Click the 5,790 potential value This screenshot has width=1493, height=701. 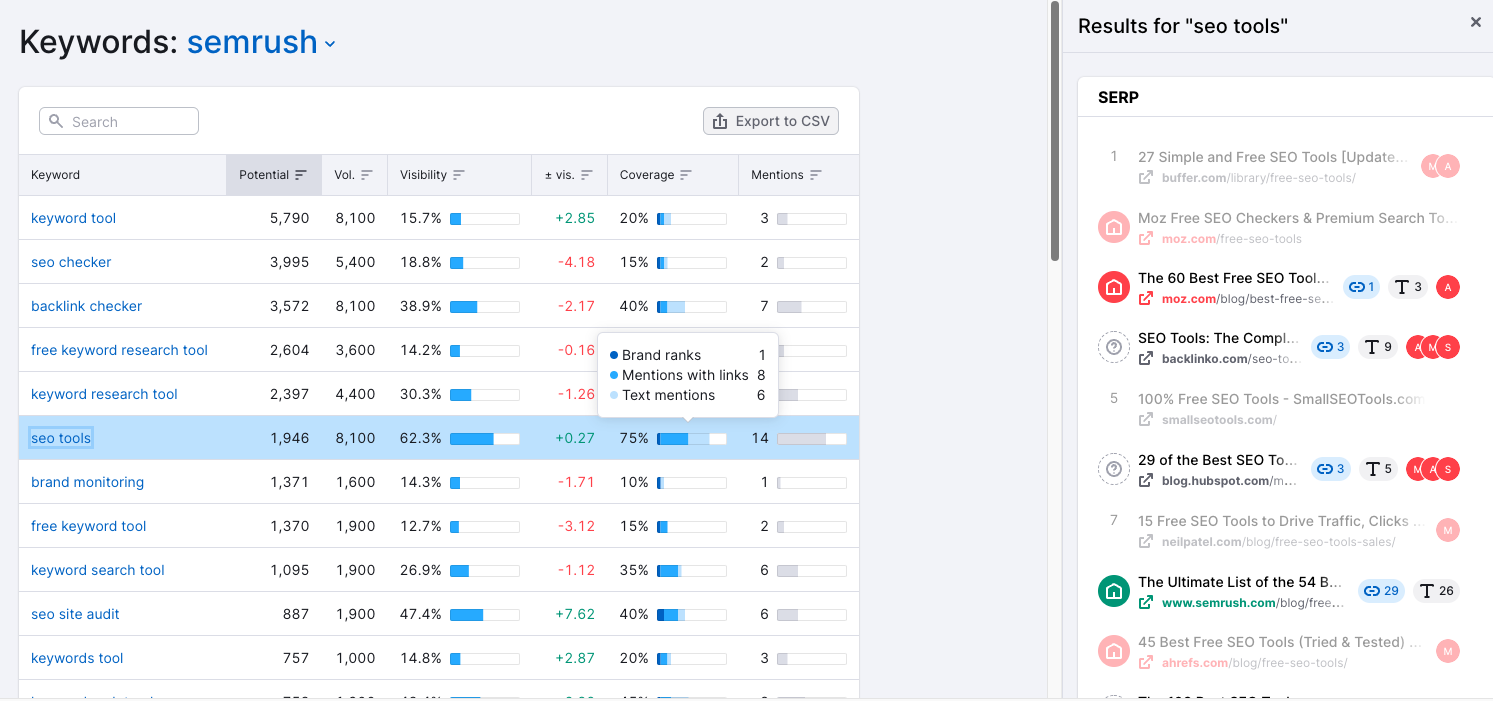pos(290,218)
